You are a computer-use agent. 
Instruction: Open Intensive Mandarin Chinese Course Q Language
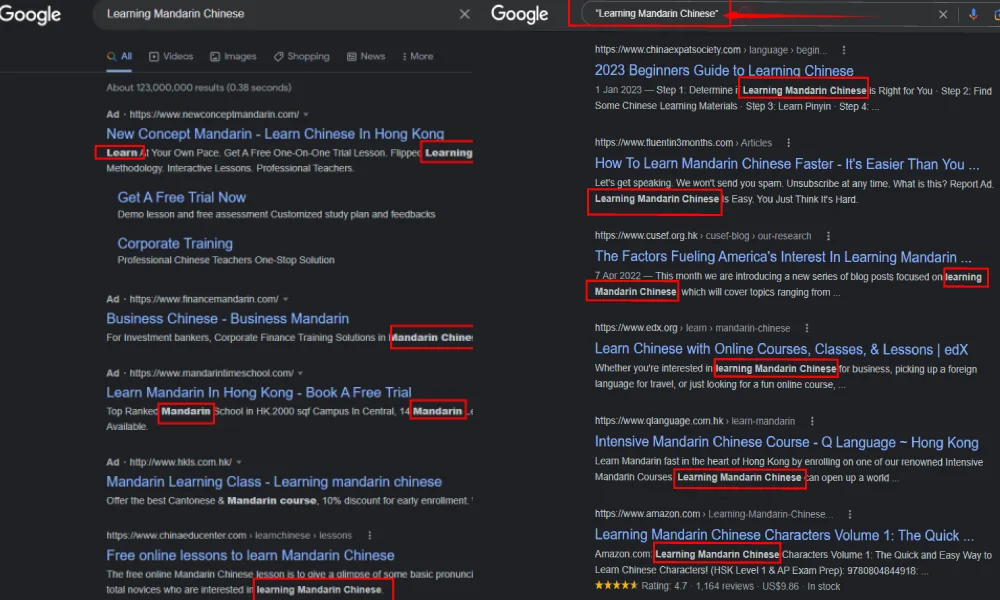pyautogui.click(x=786, y=442)
